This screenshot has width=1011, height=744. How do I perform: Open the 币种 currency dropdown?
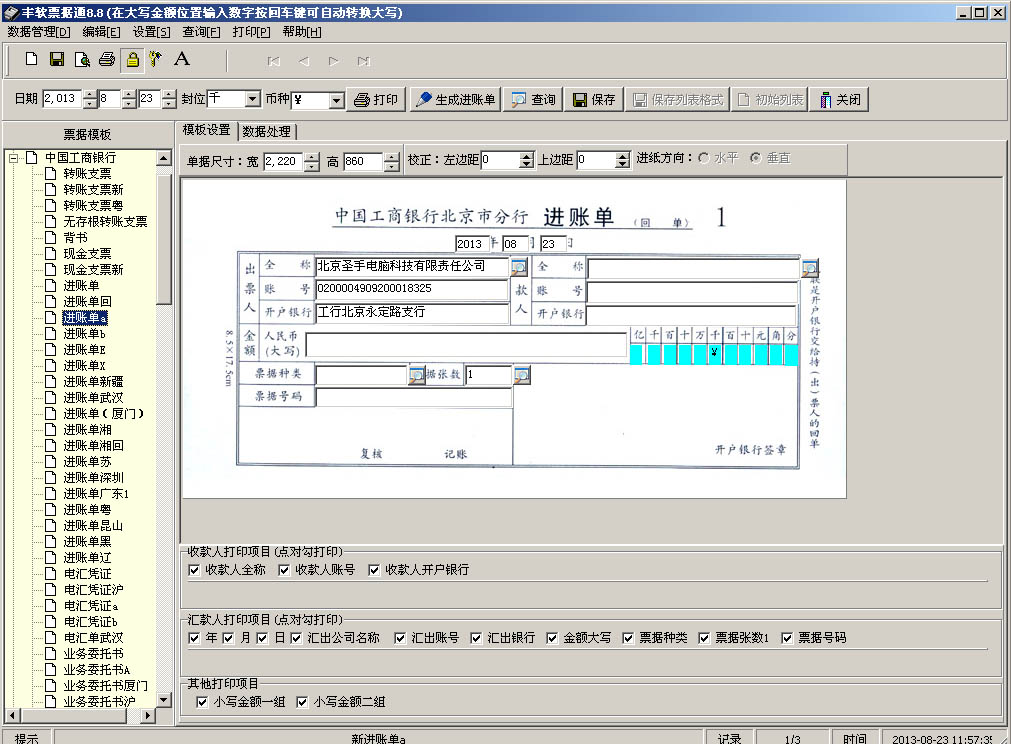click(336, 100)
